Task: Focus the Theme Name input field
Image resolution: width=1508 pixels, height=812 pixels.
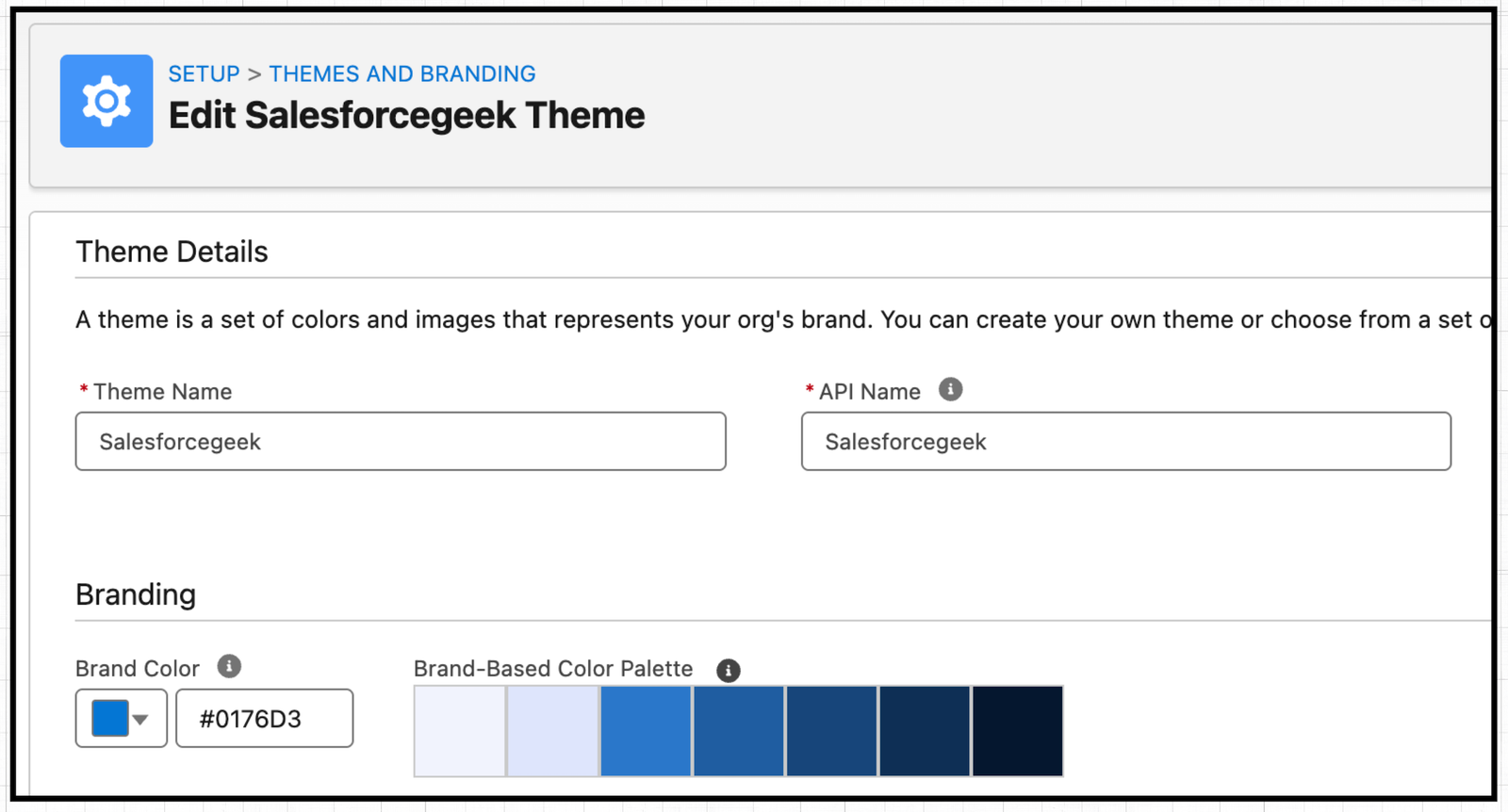Action: tap(401, 441)
